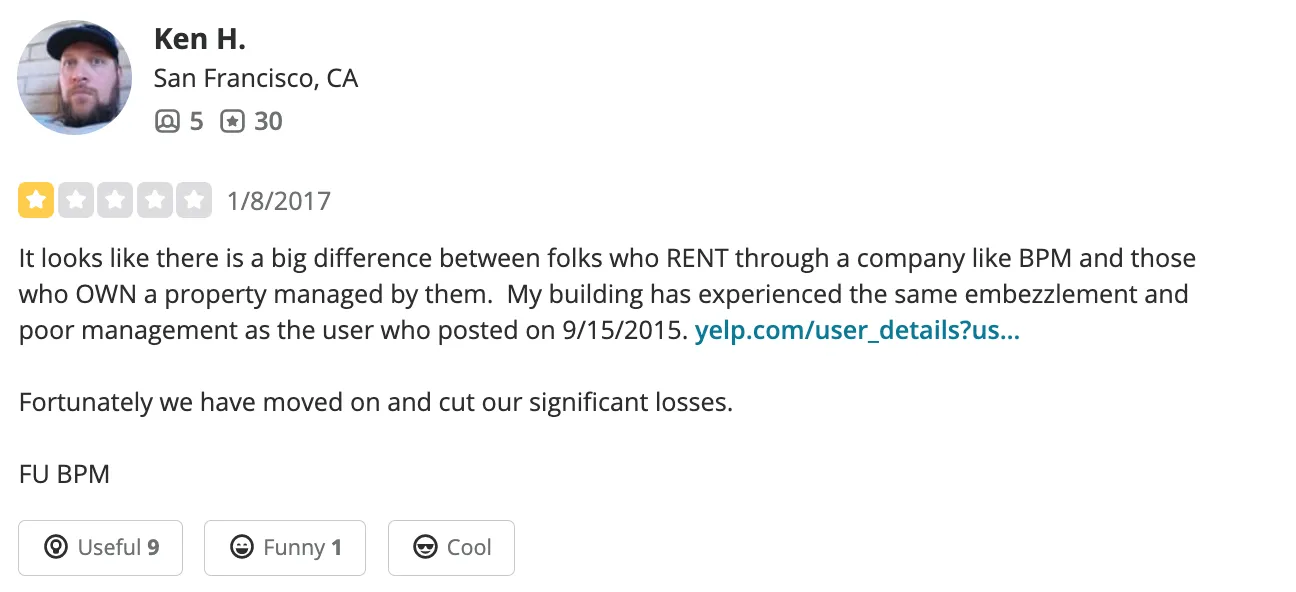Click the second gray star after the yellow one
The image size is (1296, 592).
coord(114,200)
